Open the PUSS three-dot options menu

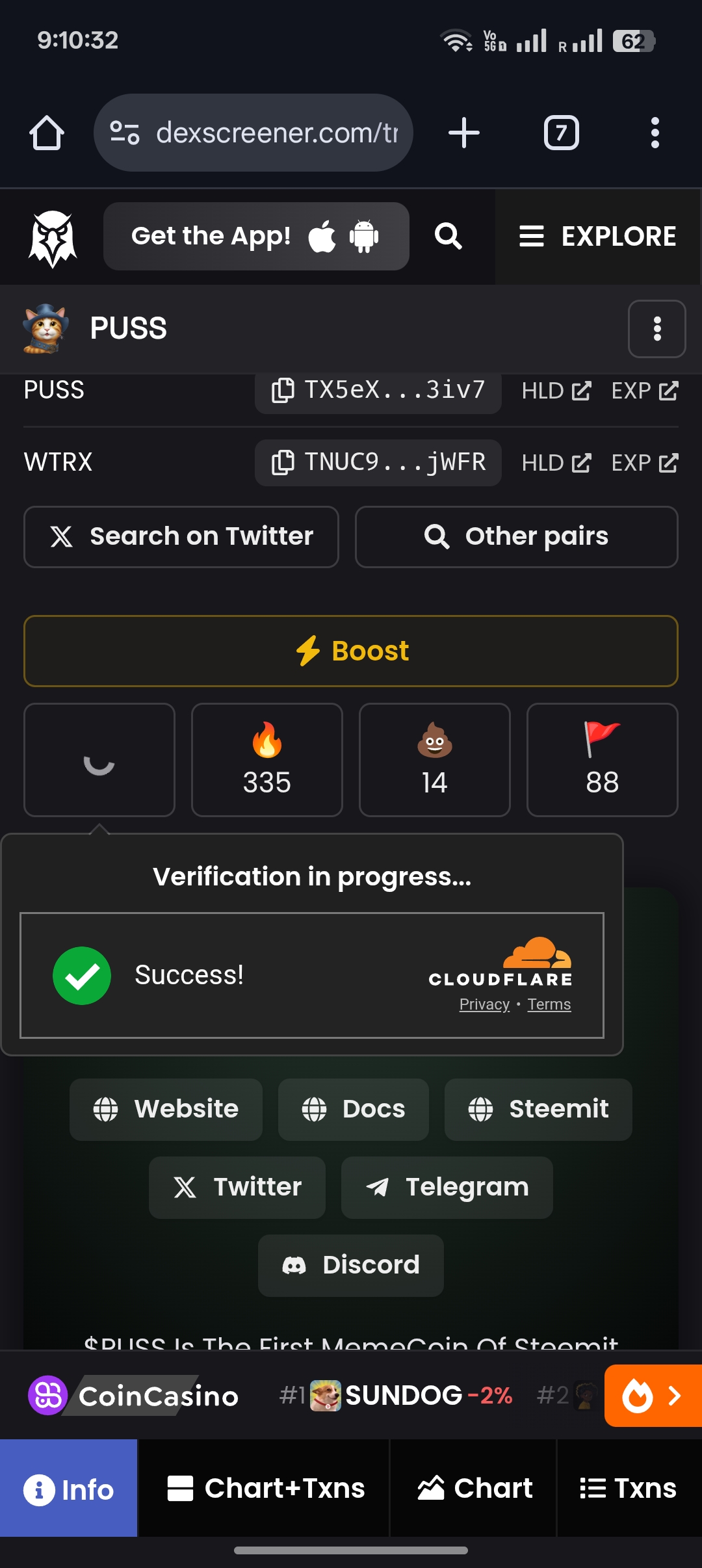657,329
